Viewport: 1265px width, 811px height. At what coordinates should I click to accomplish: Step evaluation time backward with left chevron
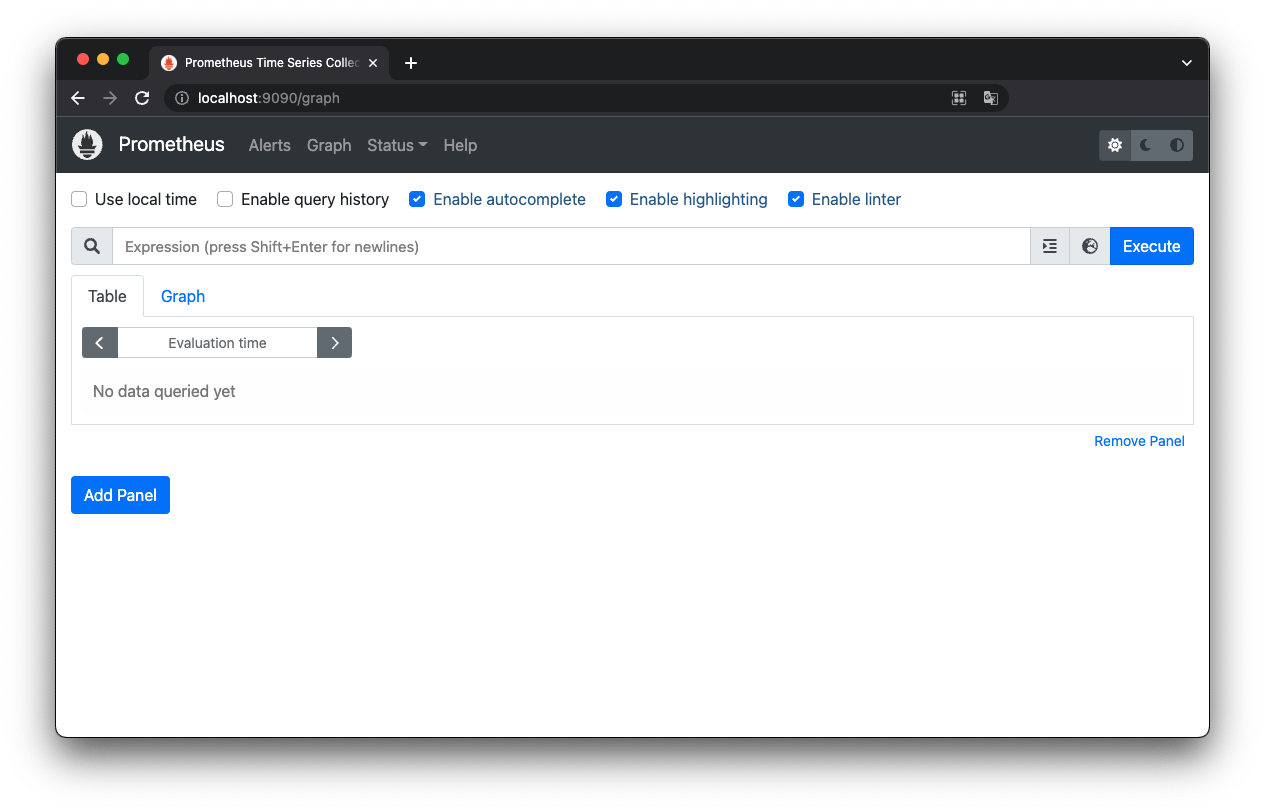(99, 342)
